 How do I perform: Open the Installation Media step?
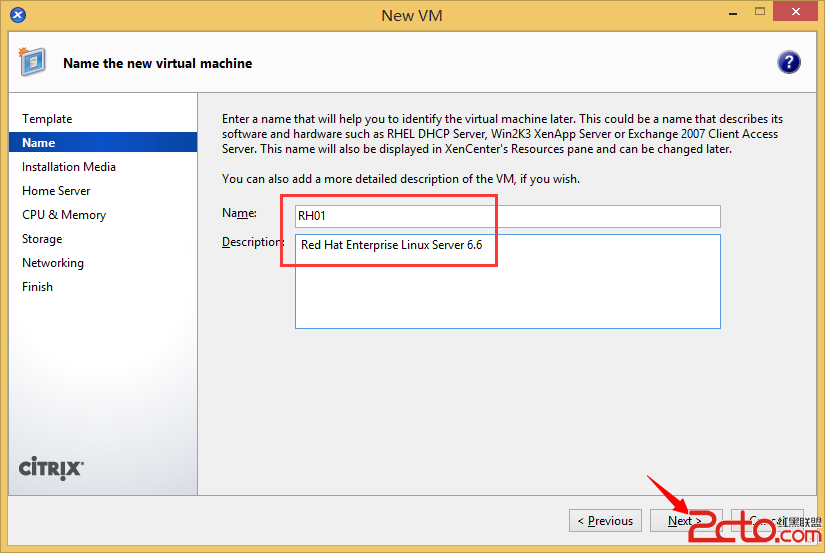pos(68,167)
